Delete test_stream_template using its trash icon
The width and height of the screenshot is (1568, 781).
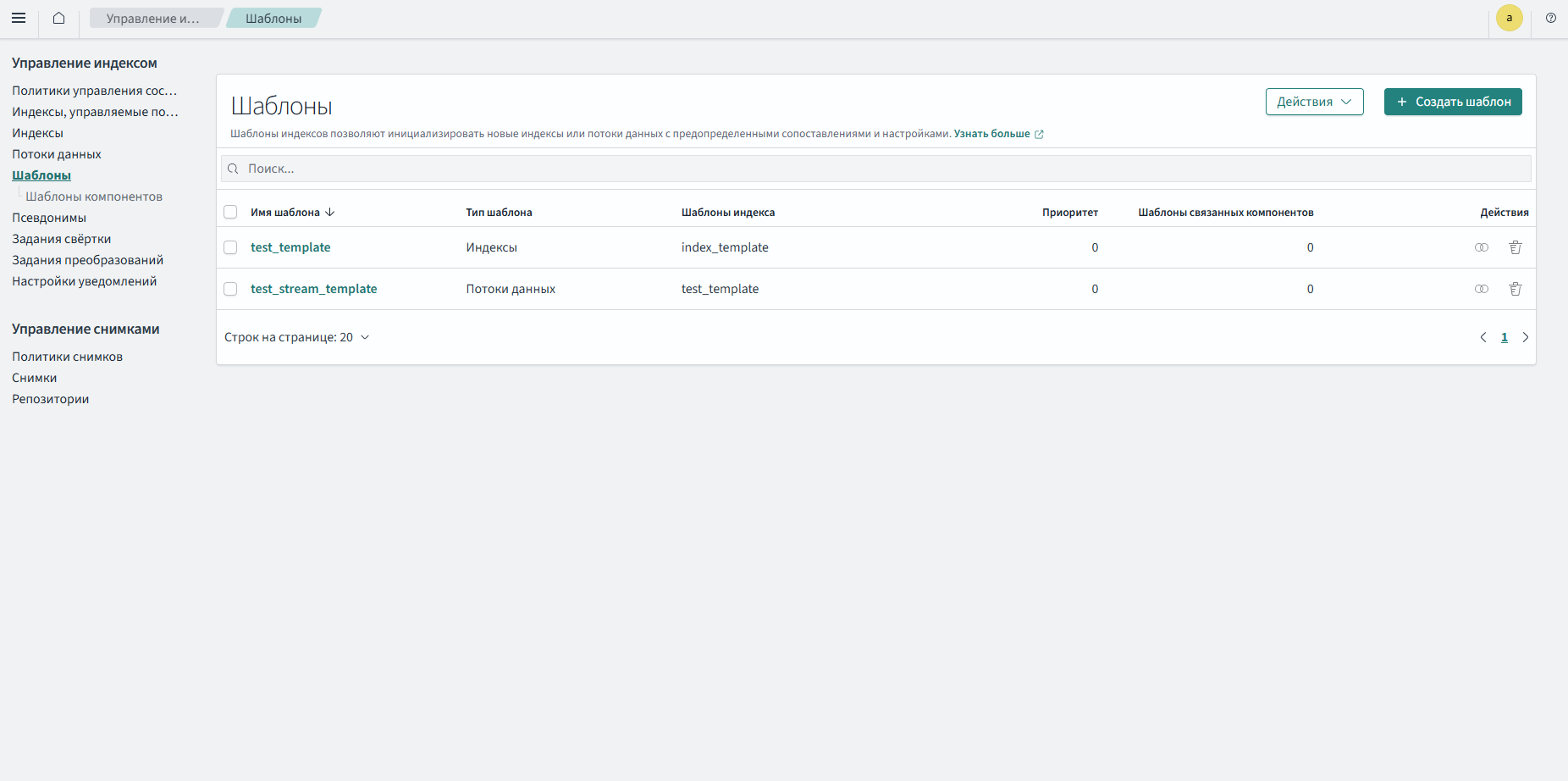[1515, 289]
